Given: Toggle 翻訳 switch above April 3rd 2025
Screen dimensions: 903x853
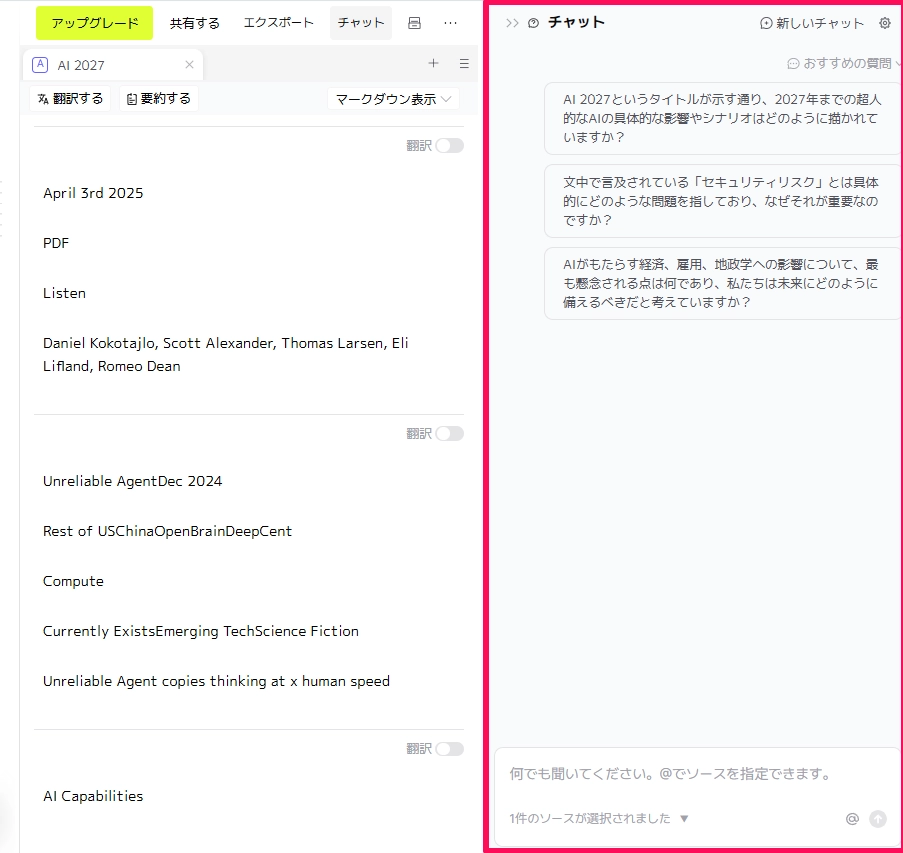Looking at the screenshot, I should [449, 146].
